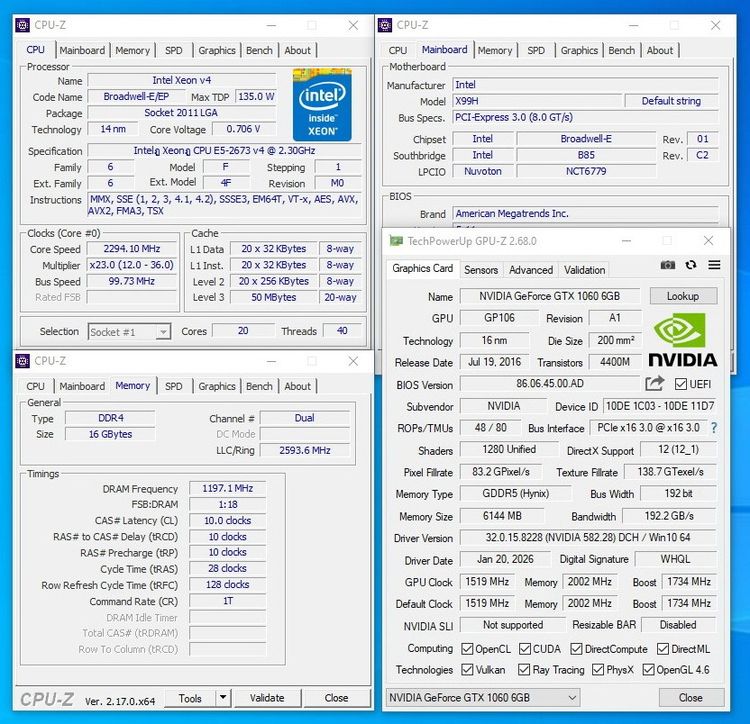
Task: Click the Validate button in CPU-Z
Action: point(267,698)
